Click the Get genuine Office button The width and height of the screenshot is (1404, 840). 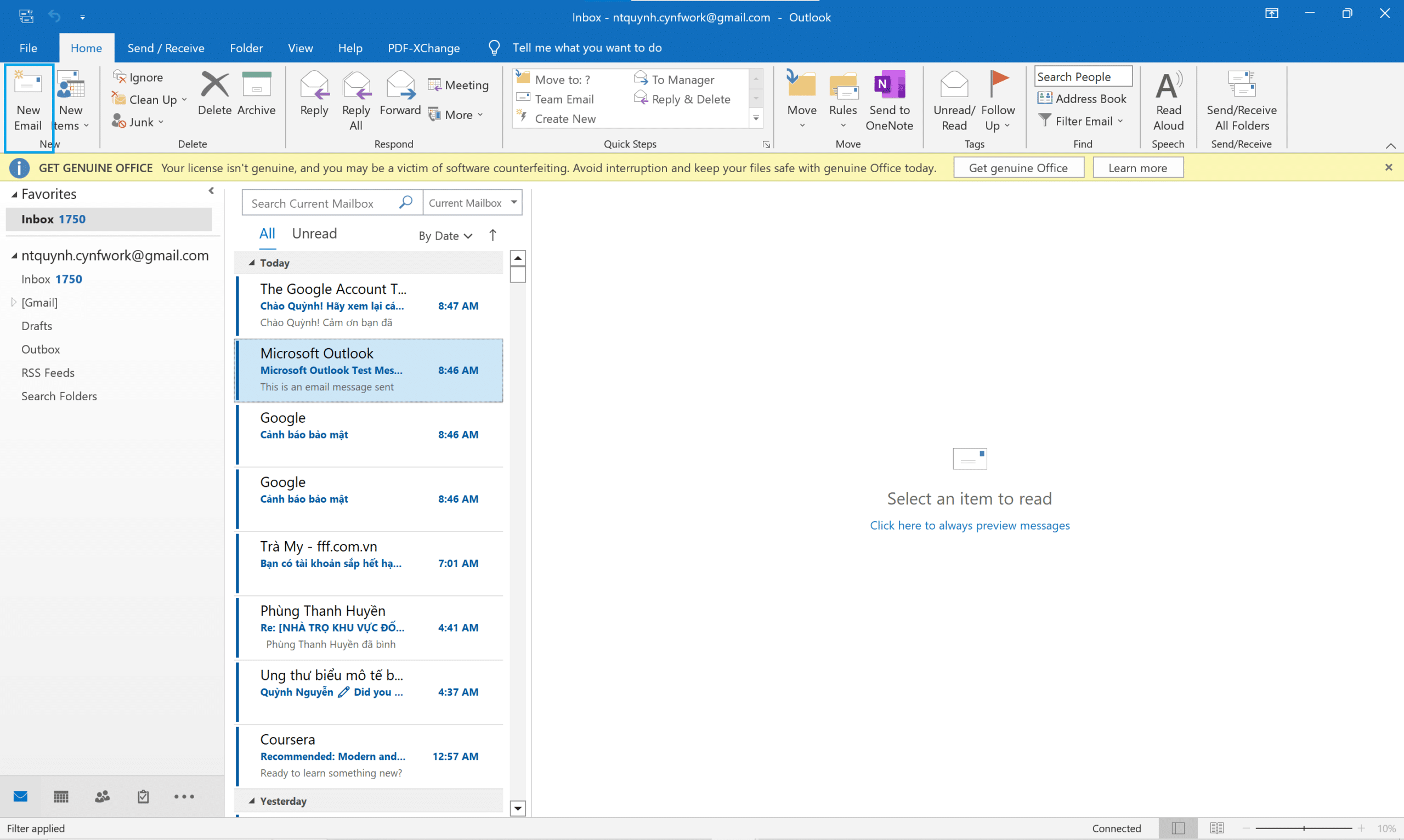(x=1018, y=168)
